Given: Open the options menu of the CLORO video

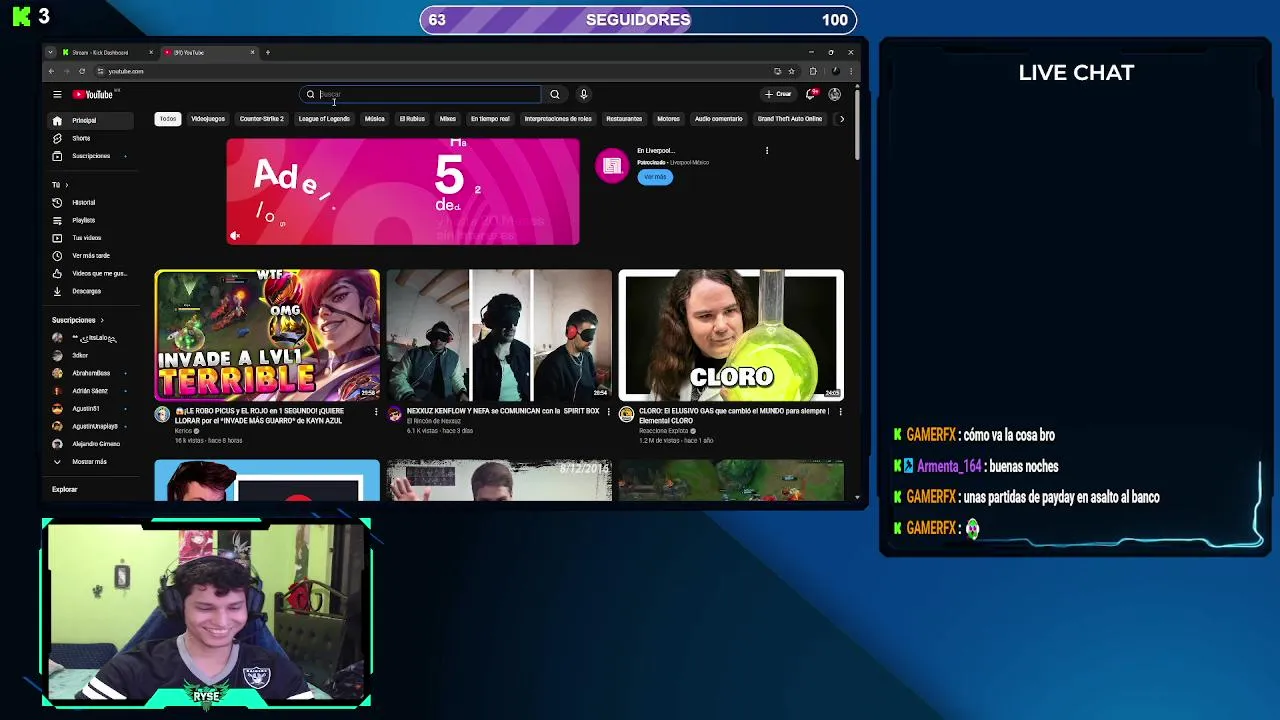Looking at the screenshot, I should click(840, 411).
